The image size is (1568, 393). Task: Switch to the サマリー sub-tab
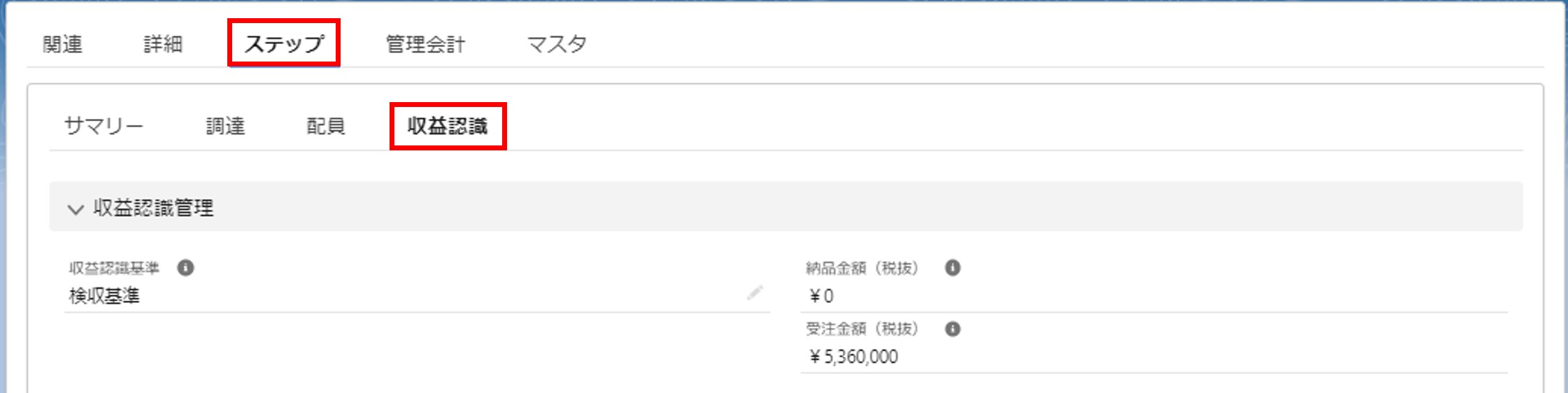[104, 127]
